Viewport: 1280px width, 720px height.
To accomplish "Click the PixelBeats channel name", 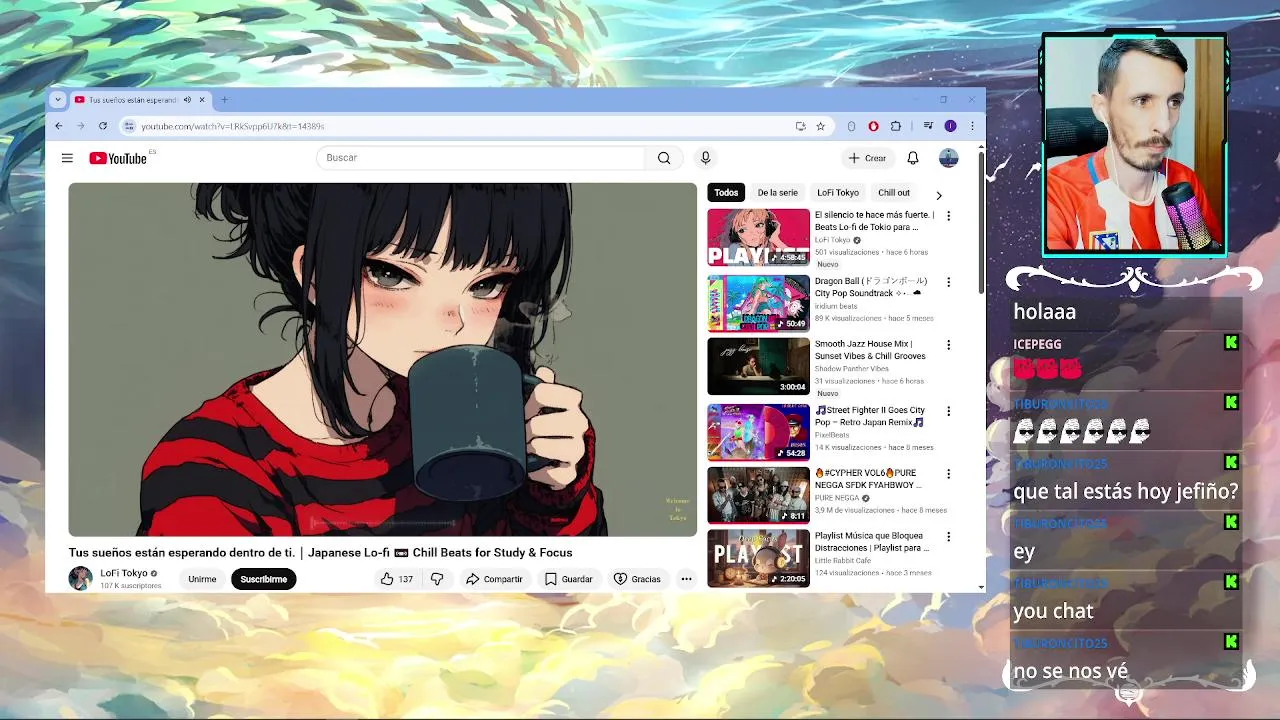I will (832, 435).
